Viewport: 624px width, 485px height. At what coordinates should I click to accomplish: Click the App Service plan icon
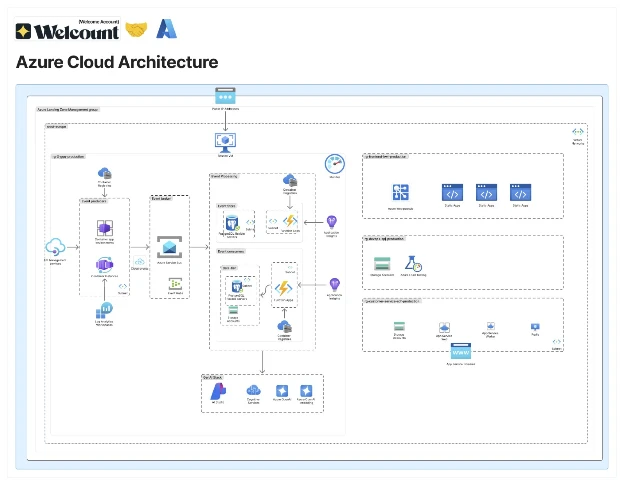pyautogui.click(x=444, y=328)
